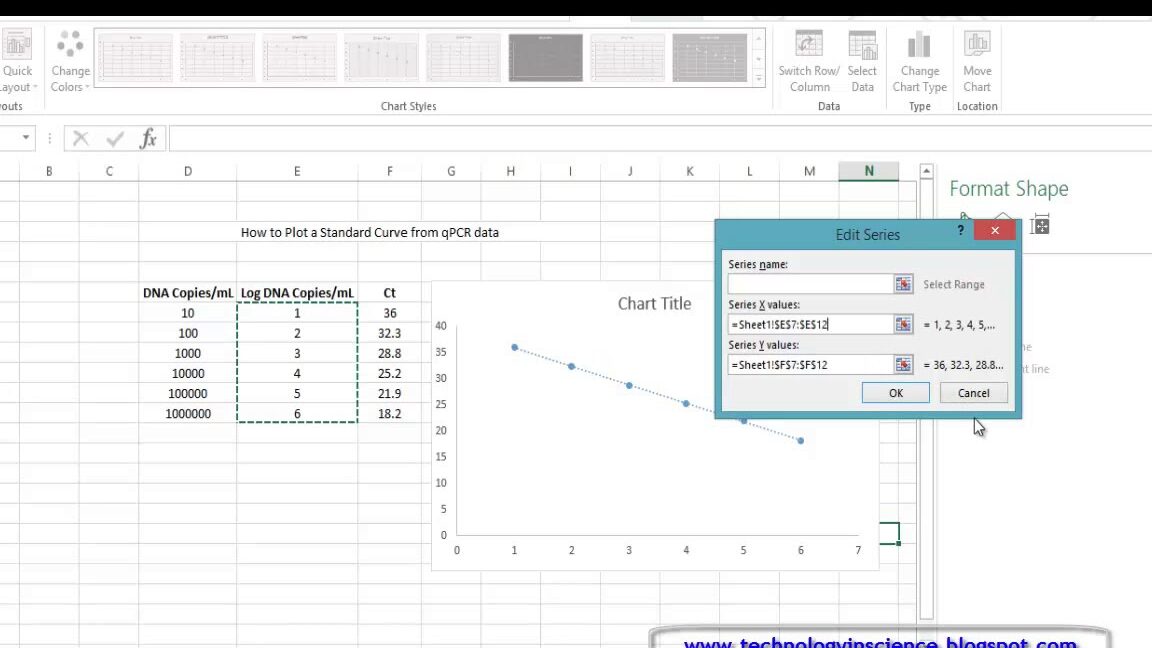Click the Series name input field

click(810, 284)
